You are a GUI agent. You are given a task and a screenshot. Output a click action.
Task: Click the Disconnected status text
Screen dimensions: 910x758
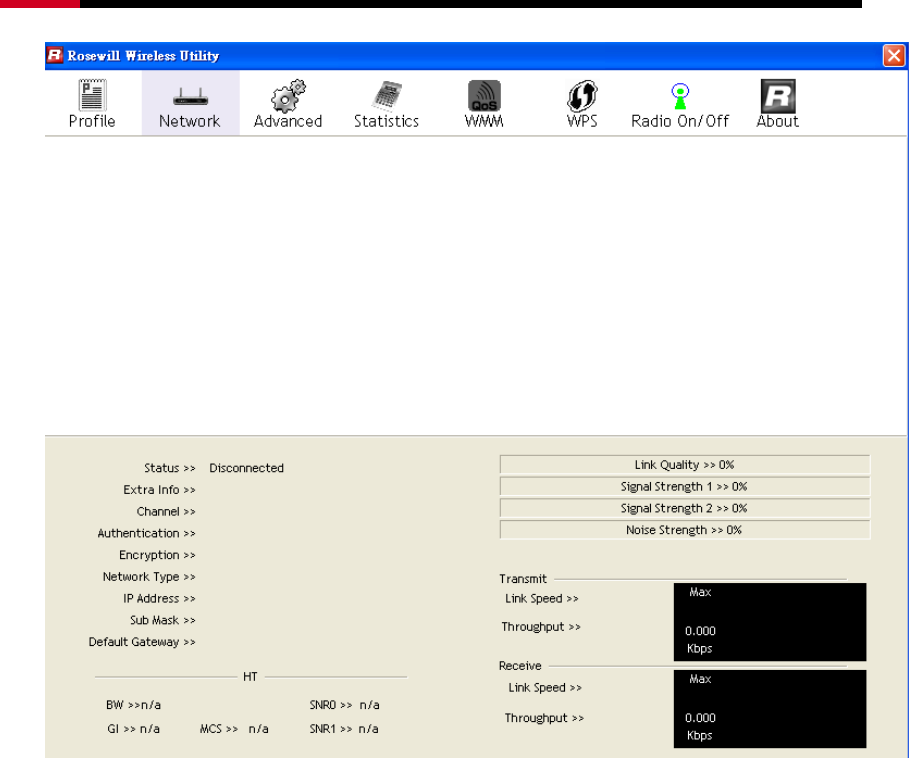click(246, 468)
